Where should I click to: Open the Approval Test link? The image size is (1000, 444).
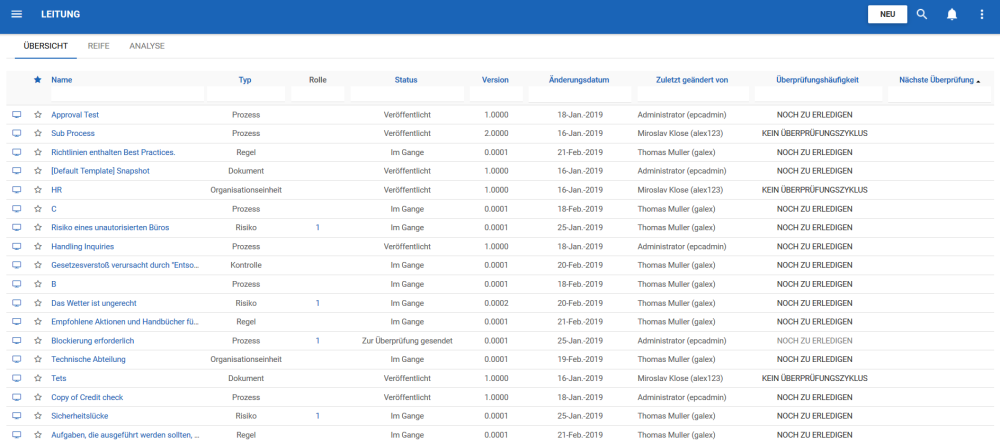[x=75, y=115]
